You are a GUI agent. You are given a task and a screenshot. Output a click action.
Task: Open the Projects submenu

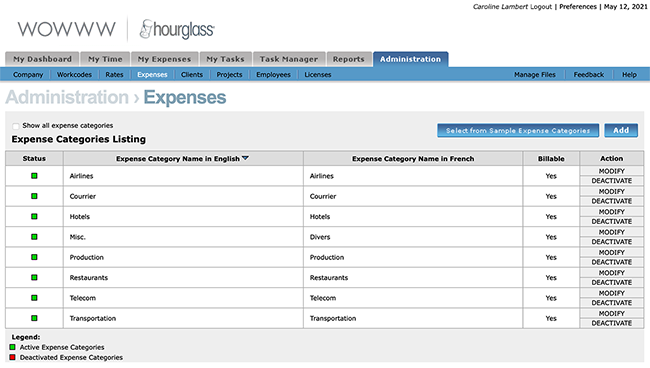229,75
